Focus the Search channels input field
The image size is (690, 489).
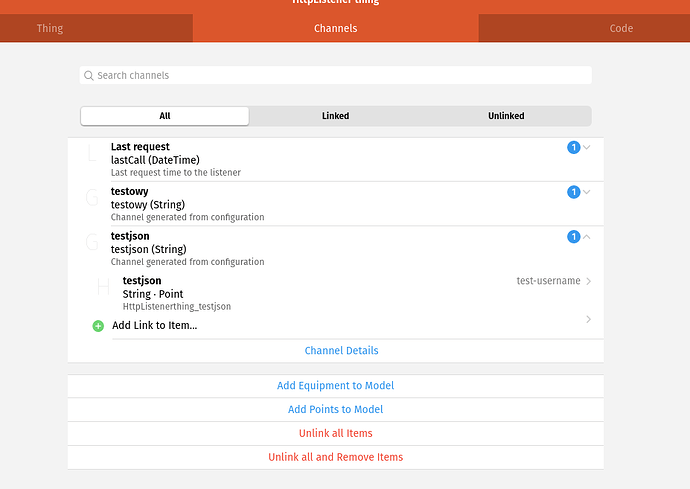point(340,76)
